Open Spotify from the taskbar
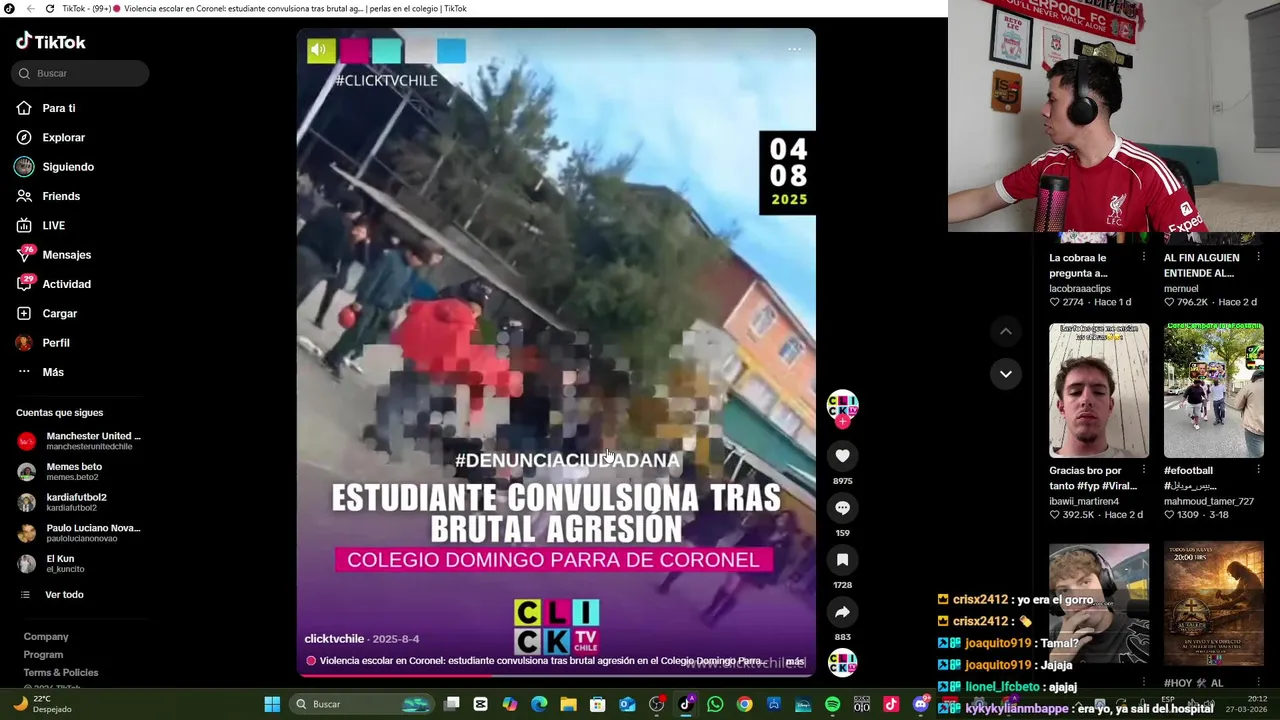1280x720 pixels. [x=833, y=704]
